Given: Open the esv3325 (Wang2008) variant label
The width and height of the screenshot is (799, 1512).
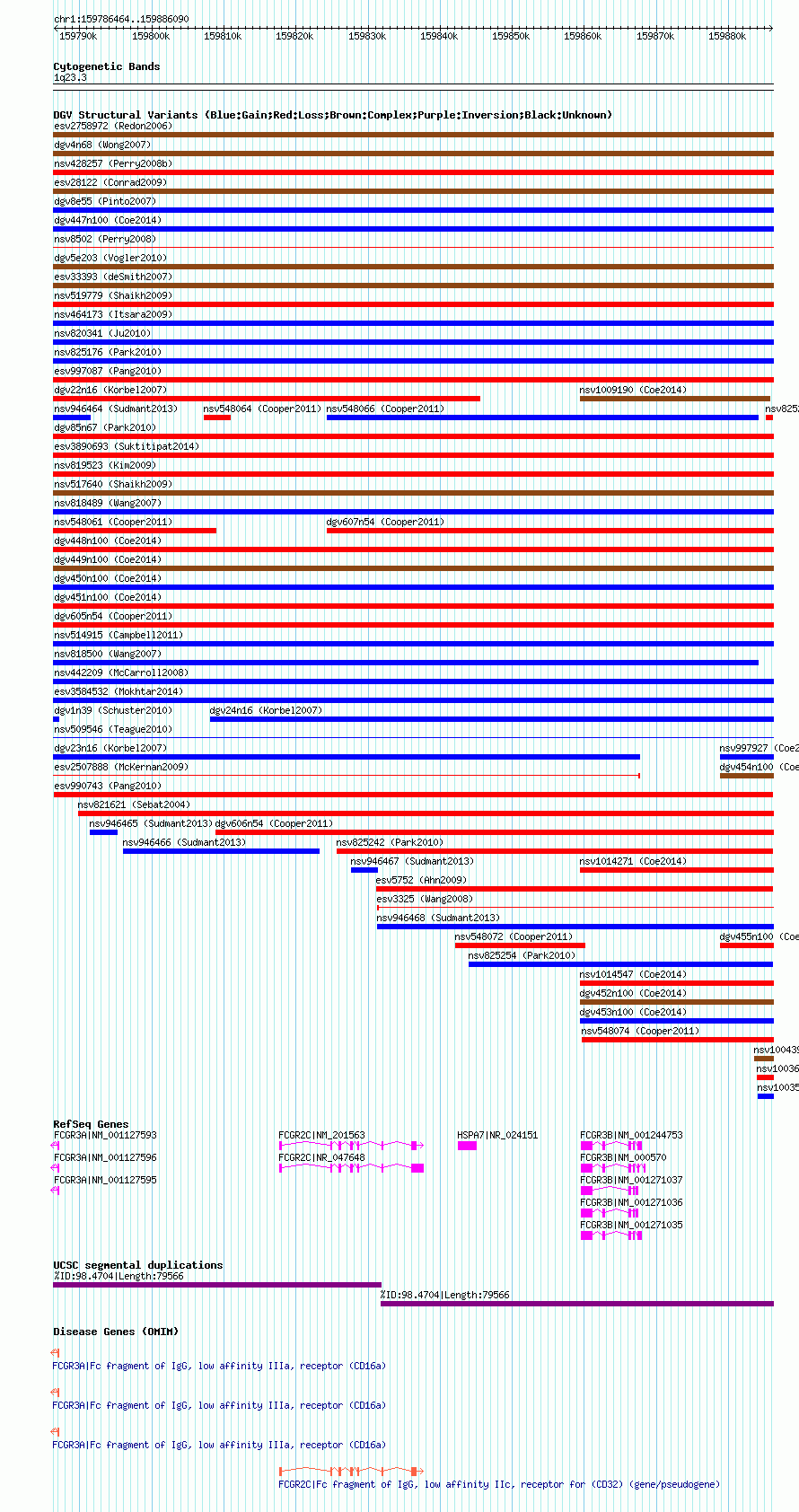Looking at the screenshot, I should click(x=424, y=899).
